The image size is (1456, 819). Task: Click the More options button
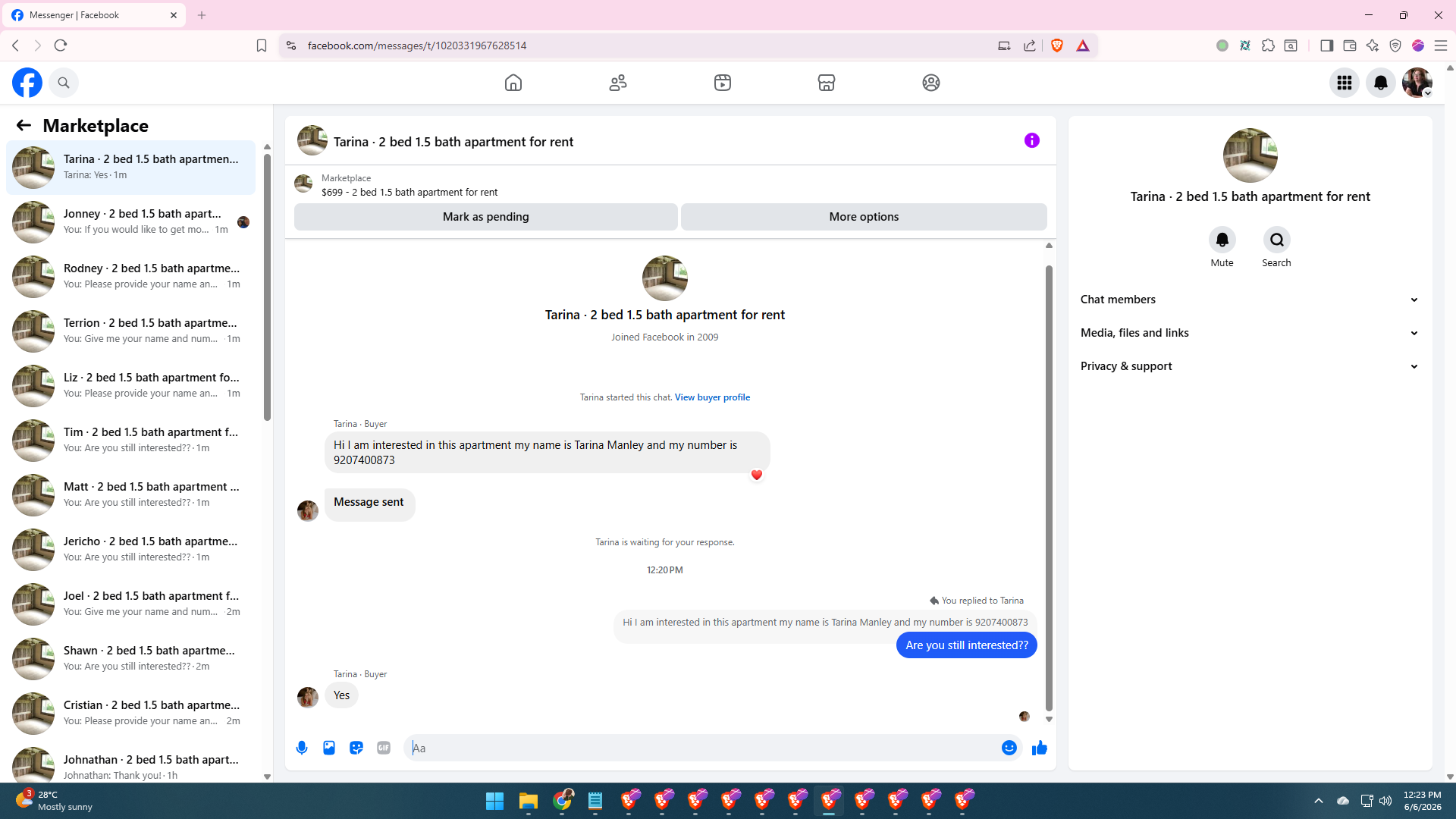point(864,217)
